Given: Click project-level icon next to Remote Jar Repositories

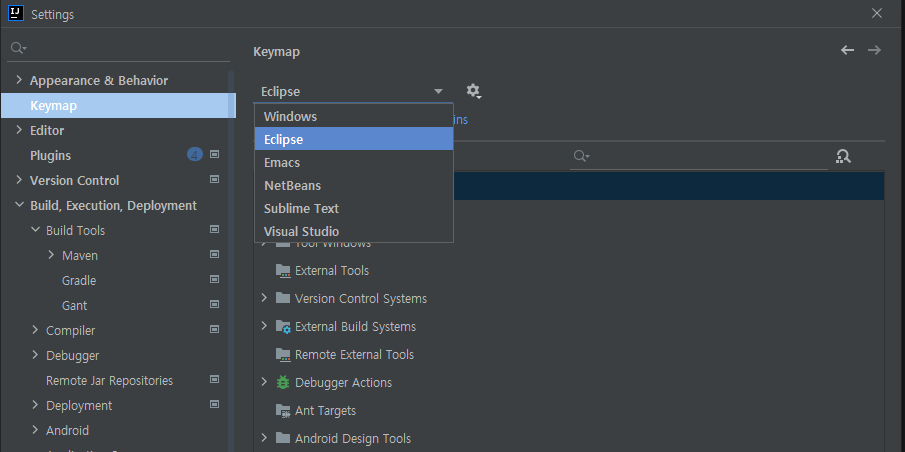Looking at the screenshot, I should 215,380.
